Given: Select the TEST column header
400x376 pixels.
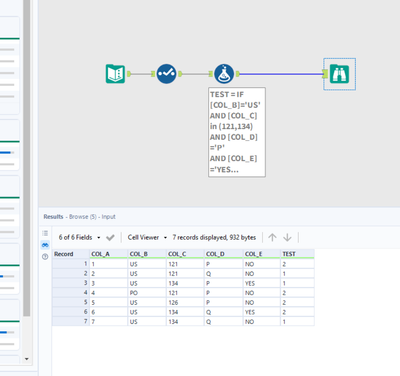Looking at the screenshot, I should click(297, 254).
